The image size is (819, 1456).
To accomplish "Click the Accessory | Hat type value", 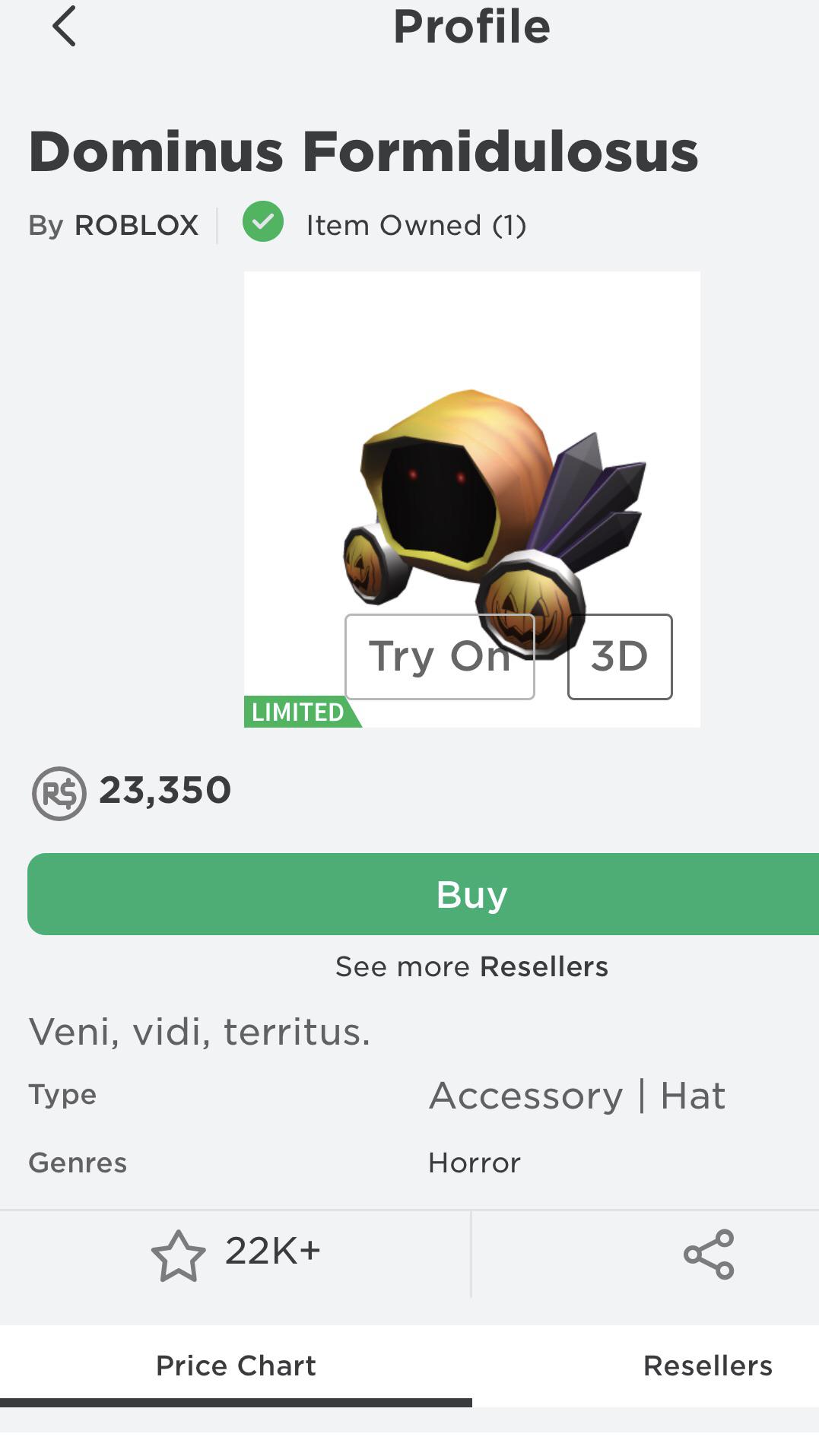I will [x=577, y=1096].
